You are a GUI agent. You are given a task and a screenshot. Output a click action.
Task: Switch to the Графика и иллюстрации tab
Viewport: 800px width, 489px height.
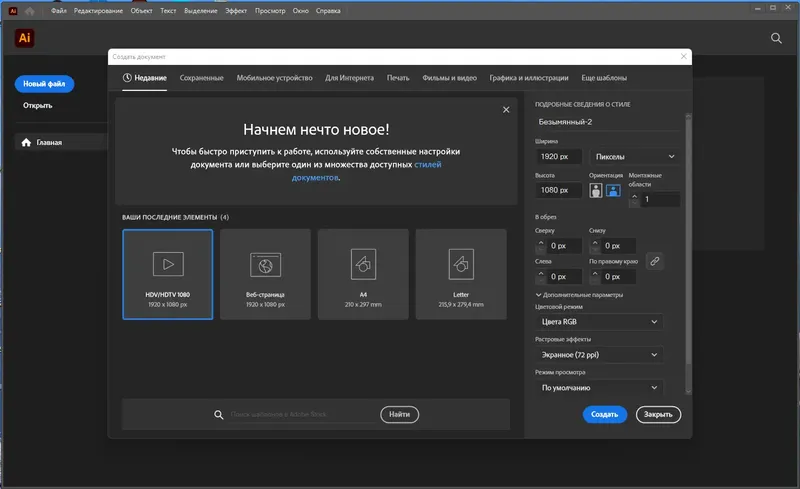pos(529,78)
